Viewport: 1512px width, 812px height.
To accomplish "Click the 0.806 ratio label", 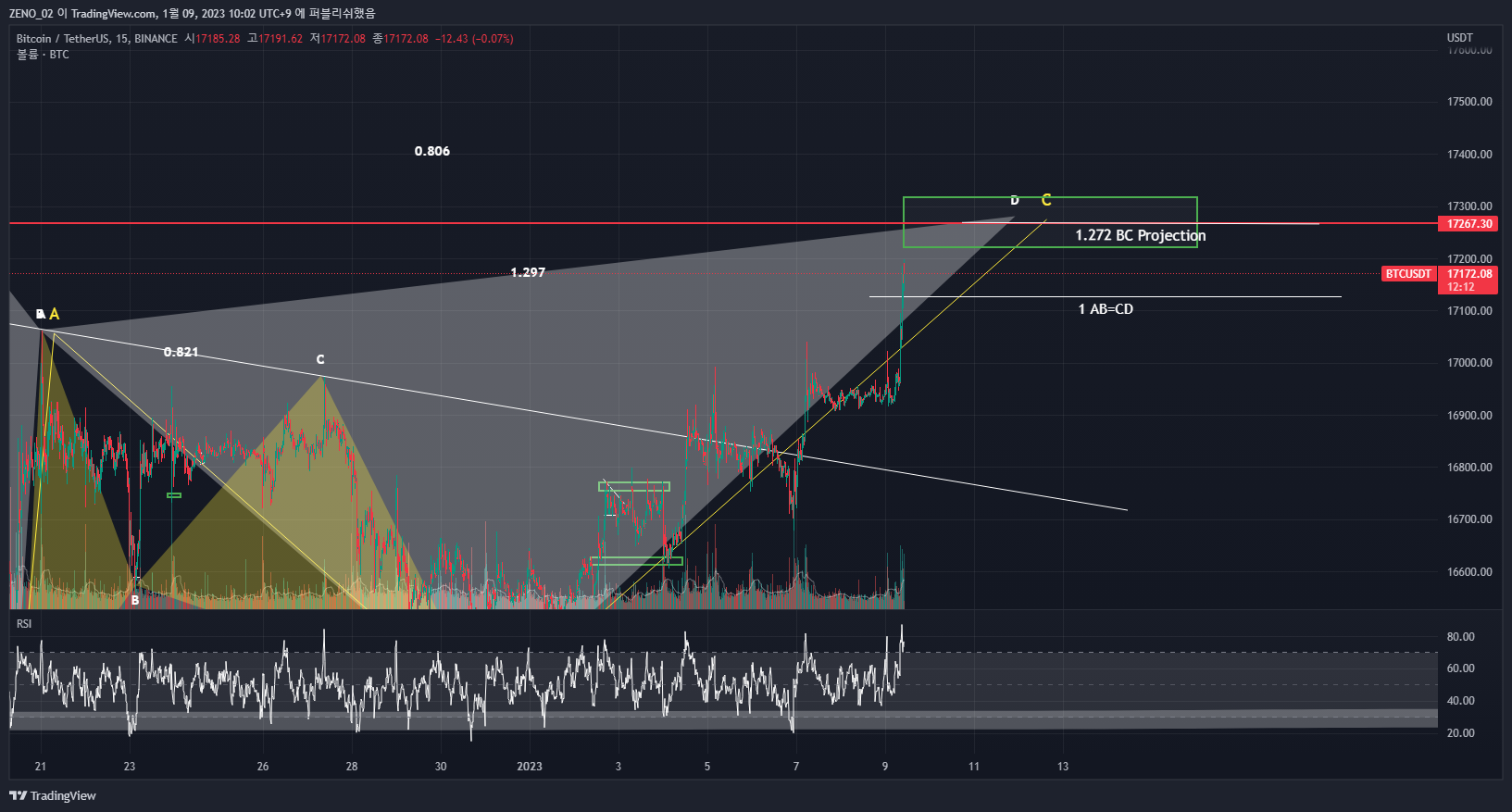I will 432,151.
